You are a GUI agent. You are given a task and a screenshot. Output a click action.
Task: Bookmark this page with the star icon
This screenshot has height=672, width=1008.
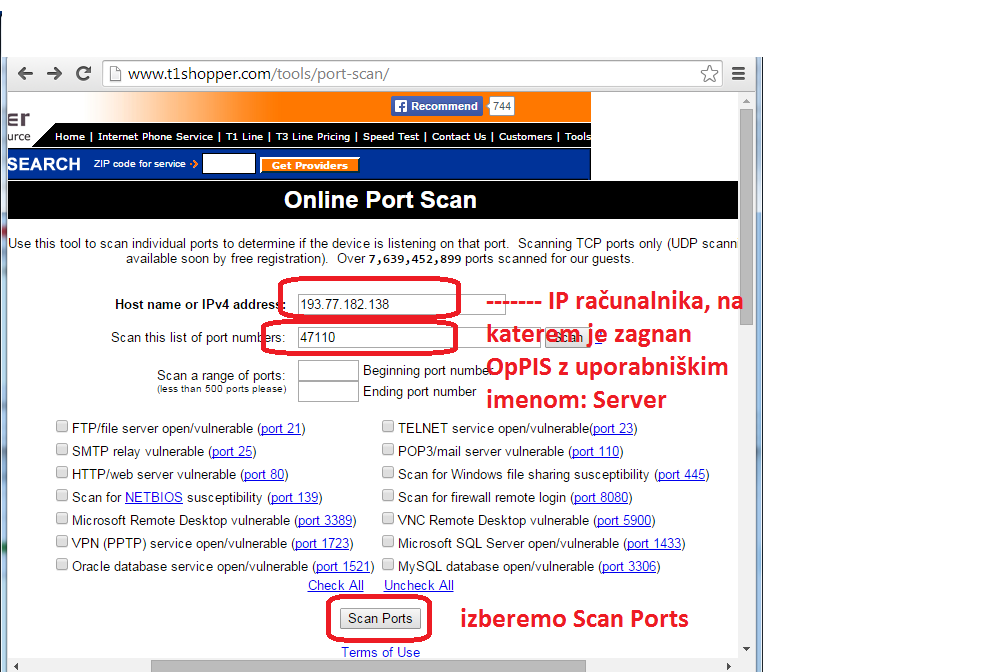[709, 74]
